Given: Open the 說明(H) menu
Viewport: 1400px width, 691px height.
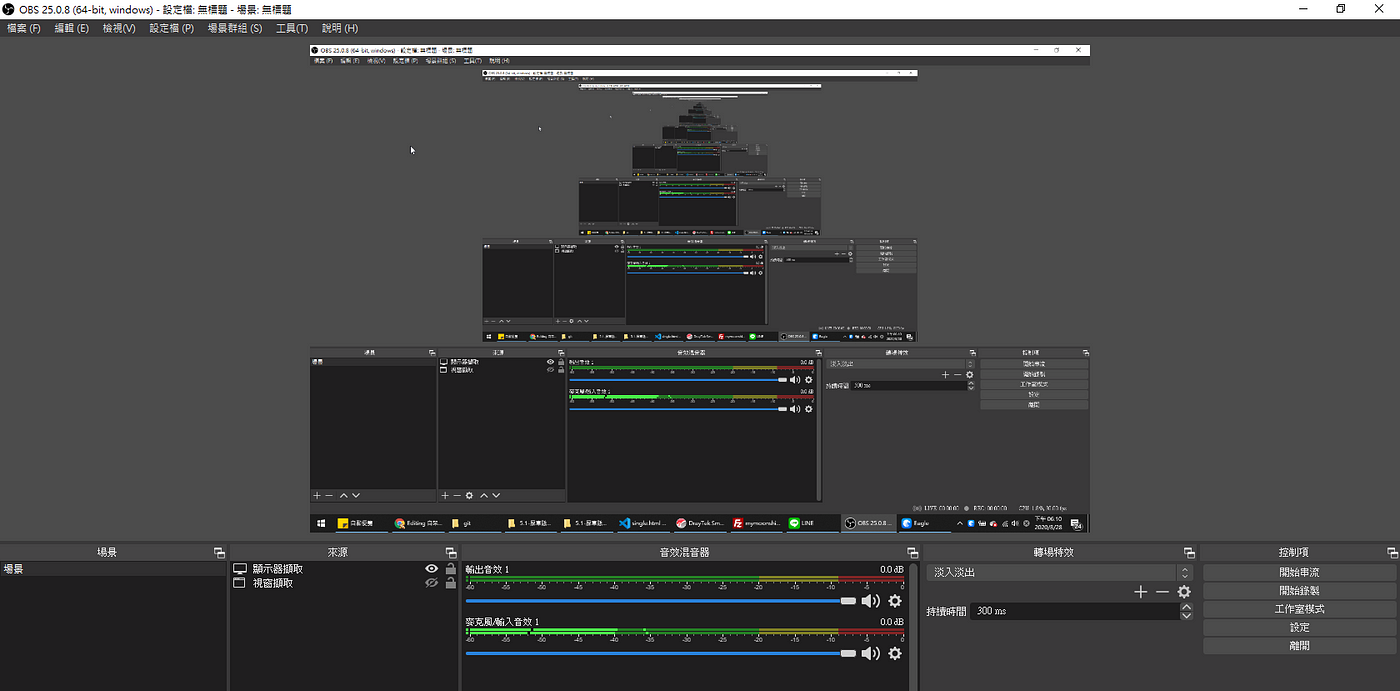Looking at the screenshot, I should click(340, 28).
